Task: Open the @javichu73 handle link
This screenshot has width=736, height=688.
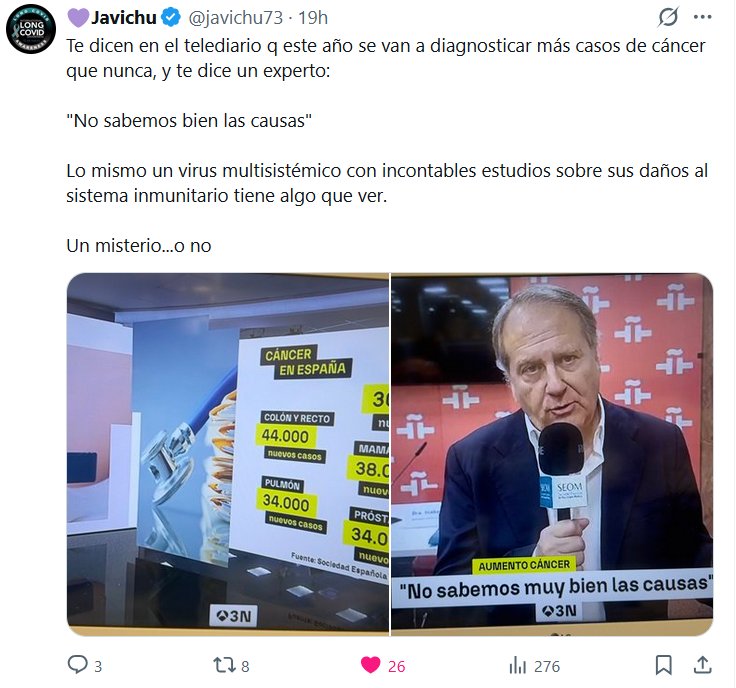Action: pos(236,18)
